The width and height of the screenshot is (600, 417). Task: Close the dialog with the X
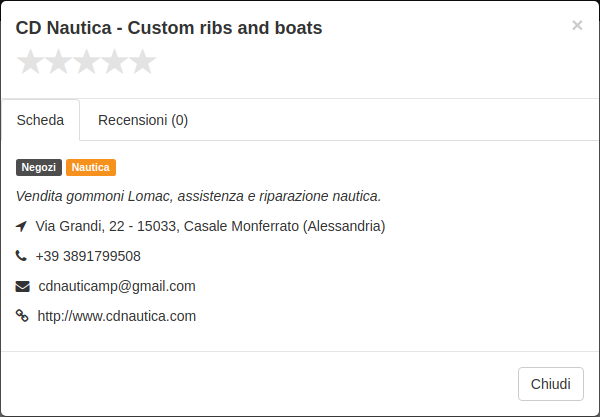577,26
